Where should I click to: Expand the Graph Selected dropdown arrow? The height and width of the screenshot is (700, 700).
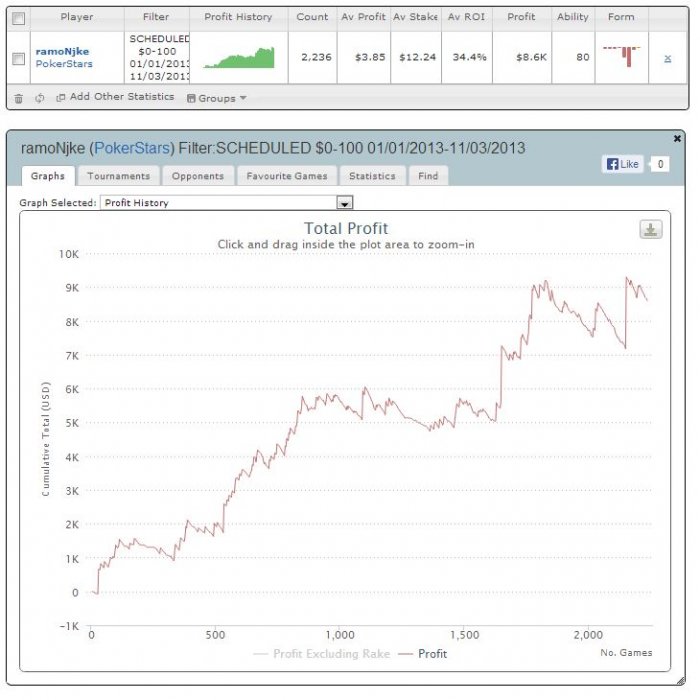(344, 203)
